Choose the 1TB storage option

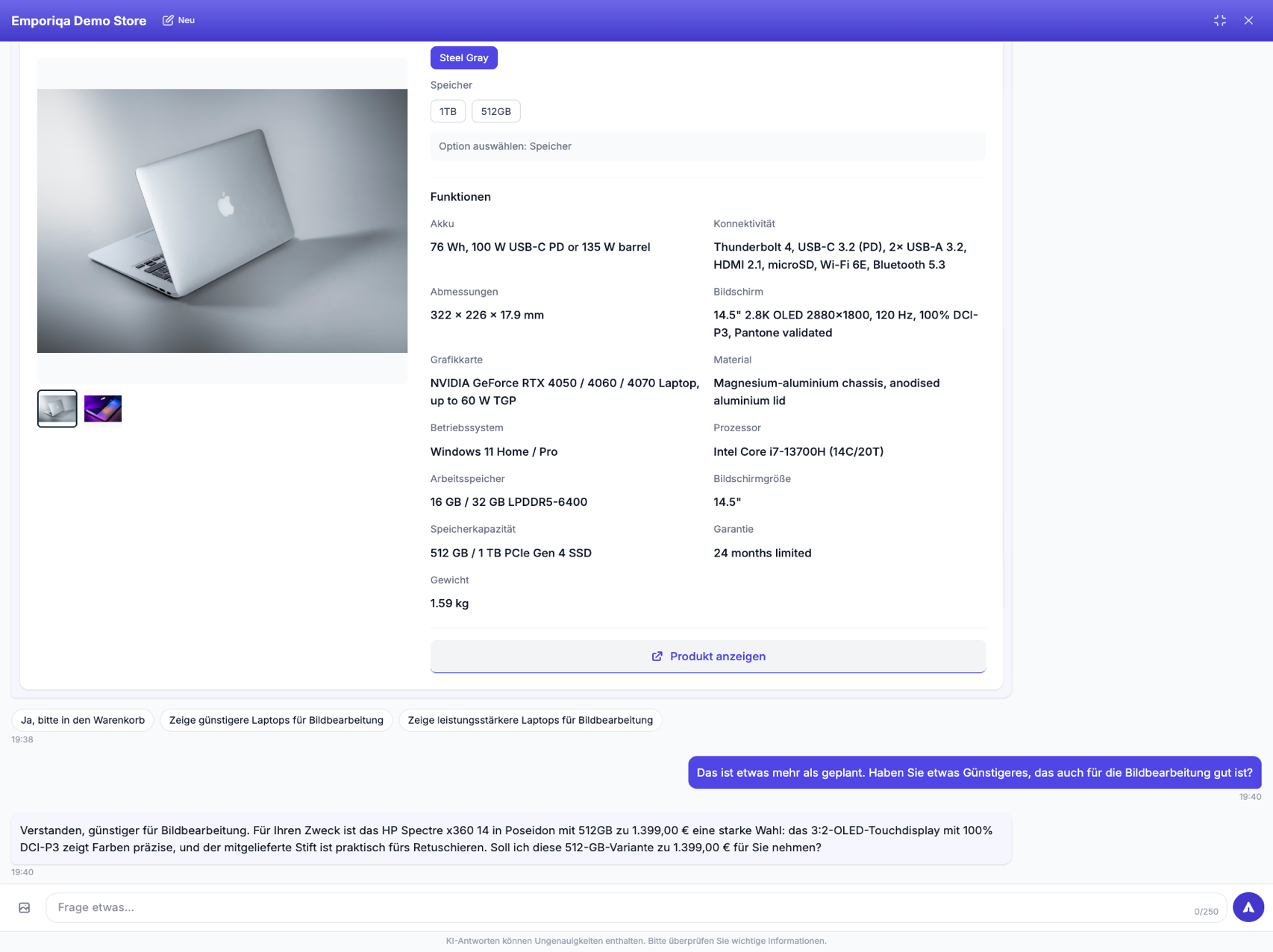(448, 111)
